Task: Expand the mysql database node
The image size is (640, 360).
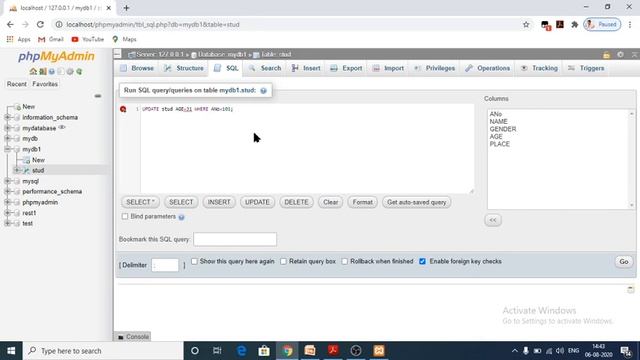Action: point(7,181)
